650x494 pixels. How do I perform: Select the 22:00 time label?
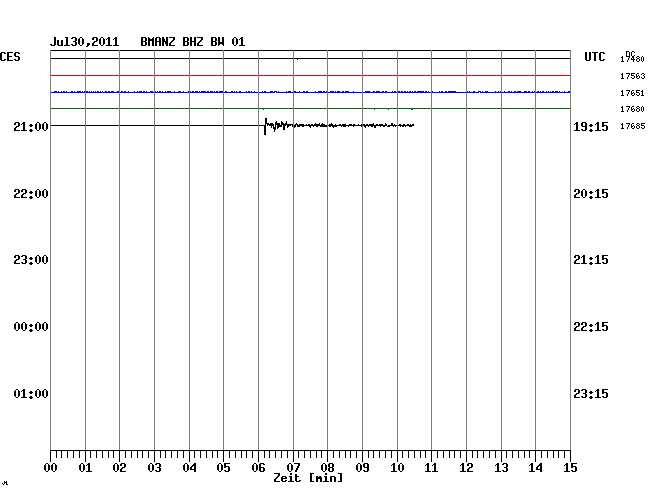(31, 194)
